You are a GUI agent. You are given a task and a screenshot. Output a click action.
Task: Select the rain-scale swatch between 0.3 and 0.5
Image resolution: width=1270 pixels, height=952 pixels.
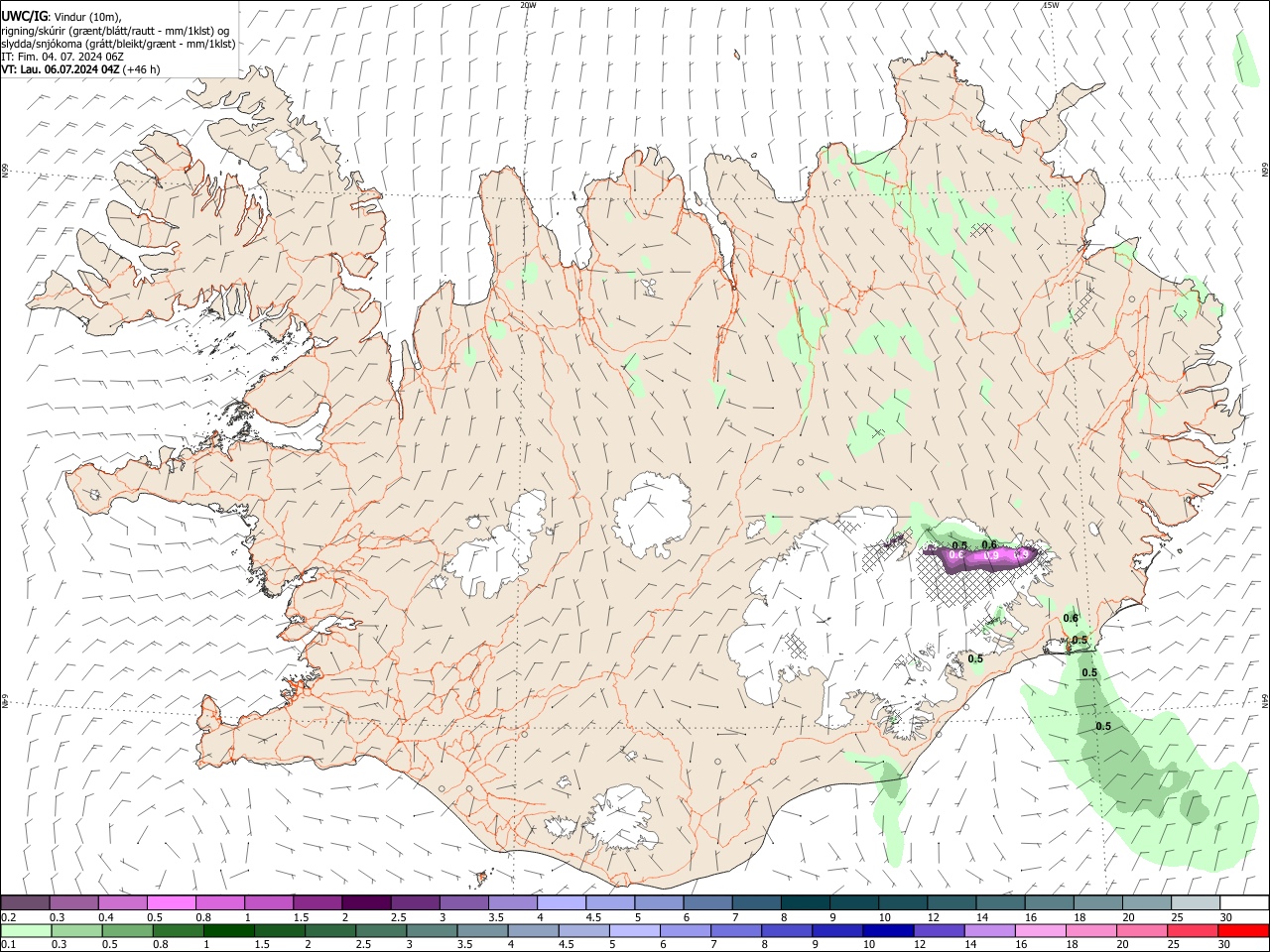(x=76, y=930)
